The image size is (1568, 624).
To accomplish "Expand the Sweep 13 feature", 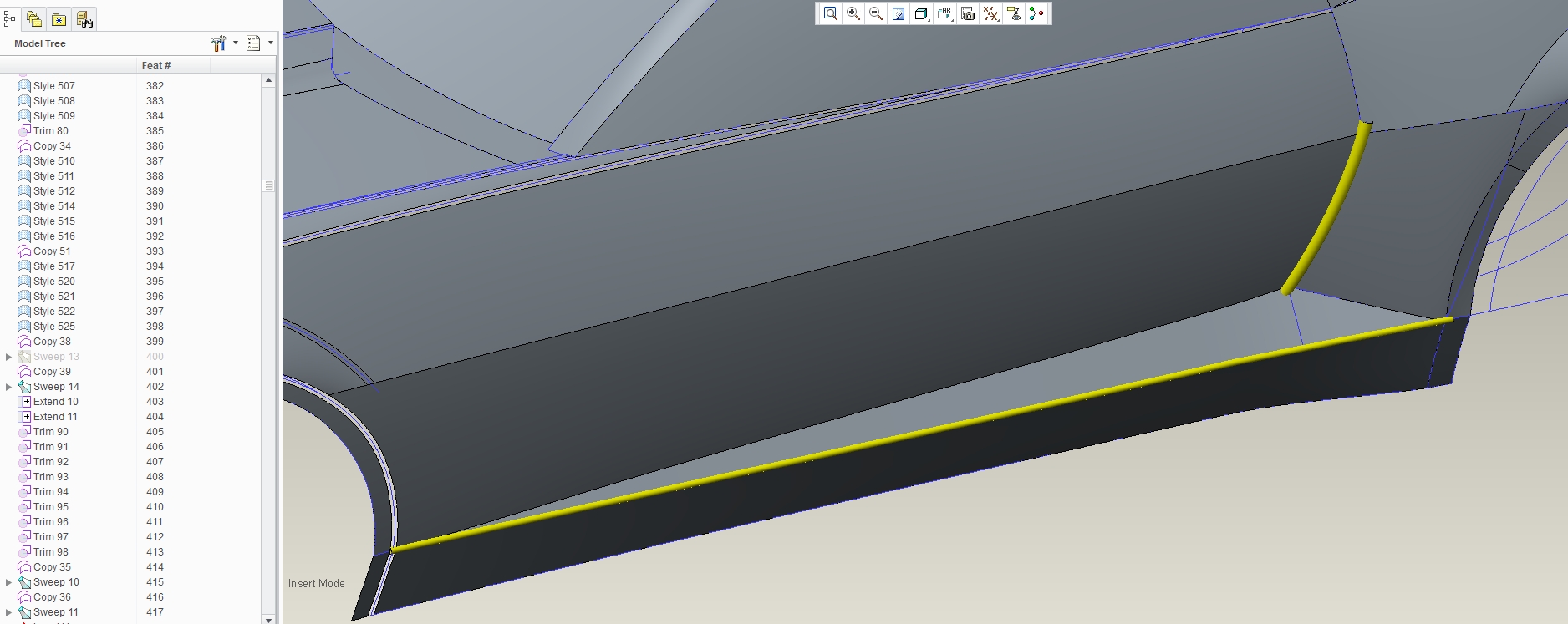I will tap(9, 357).
